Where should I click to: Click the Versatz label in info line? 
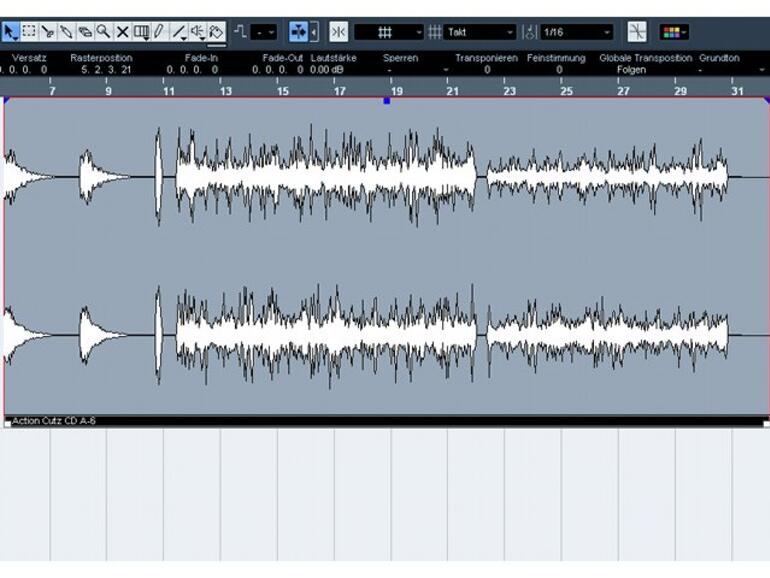[x=29, y=58]
